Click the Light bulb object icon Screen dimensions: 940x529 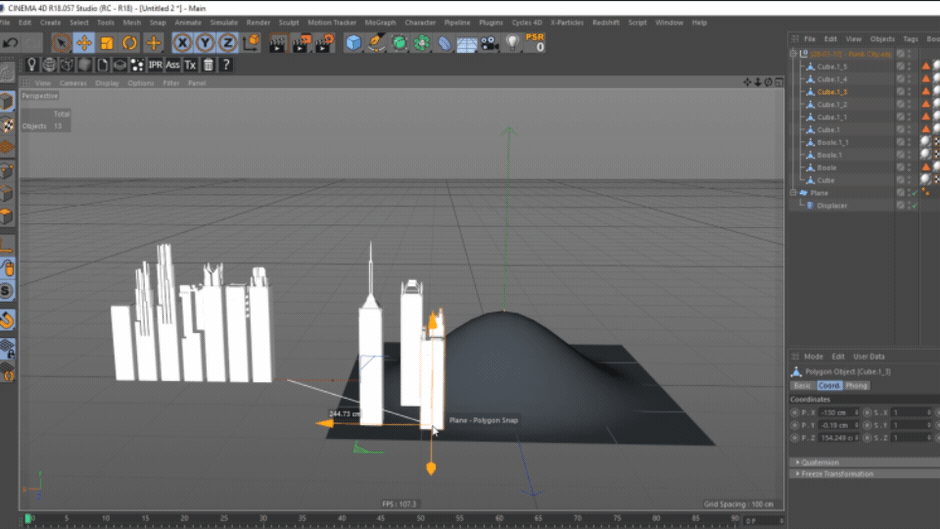[511, 43]
